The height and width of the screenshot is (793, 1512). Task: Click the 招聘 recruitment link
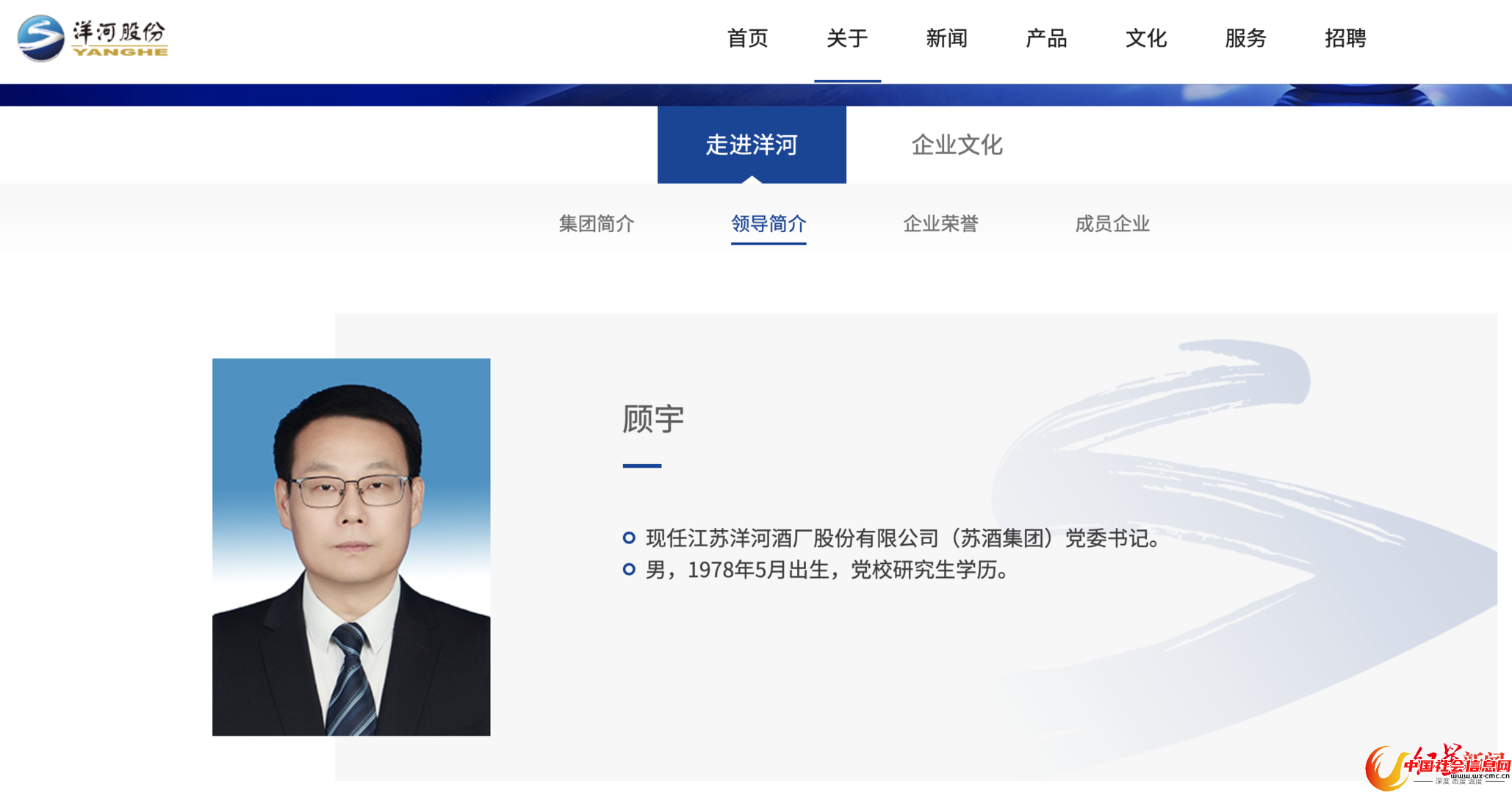1345,38
